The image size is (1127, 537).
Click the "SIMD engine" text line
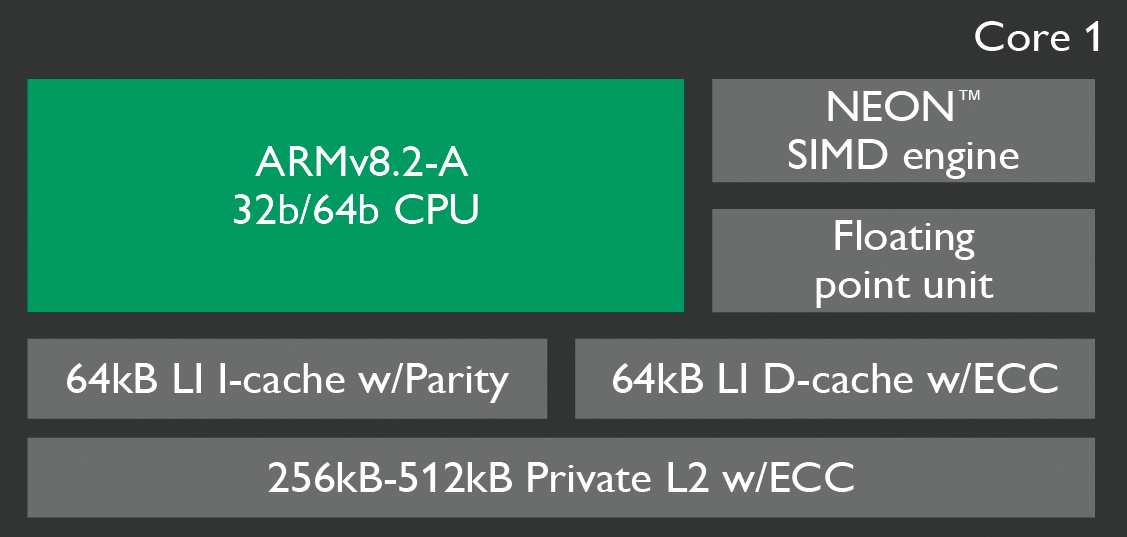[x=903, y=155]
